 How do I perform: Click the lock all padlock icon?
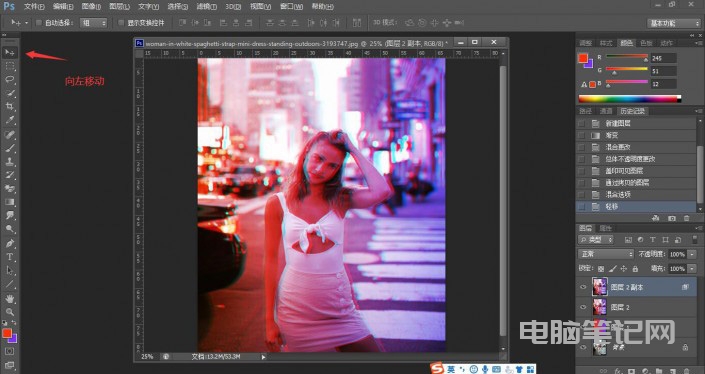pos(635,269)
